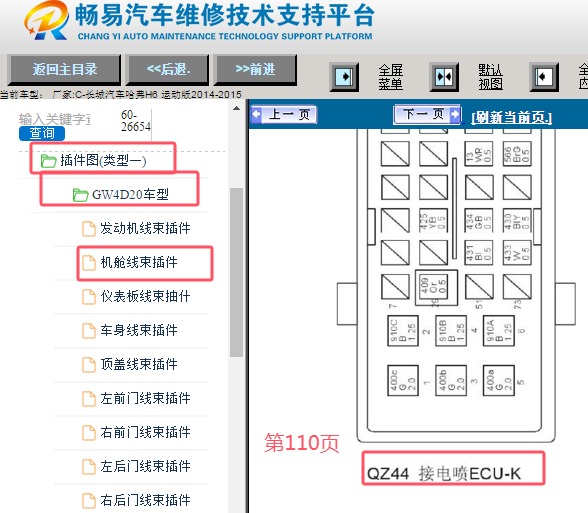Go forward with >>前进 button
This screenshot has height=513, width=588.
(255, 69)
